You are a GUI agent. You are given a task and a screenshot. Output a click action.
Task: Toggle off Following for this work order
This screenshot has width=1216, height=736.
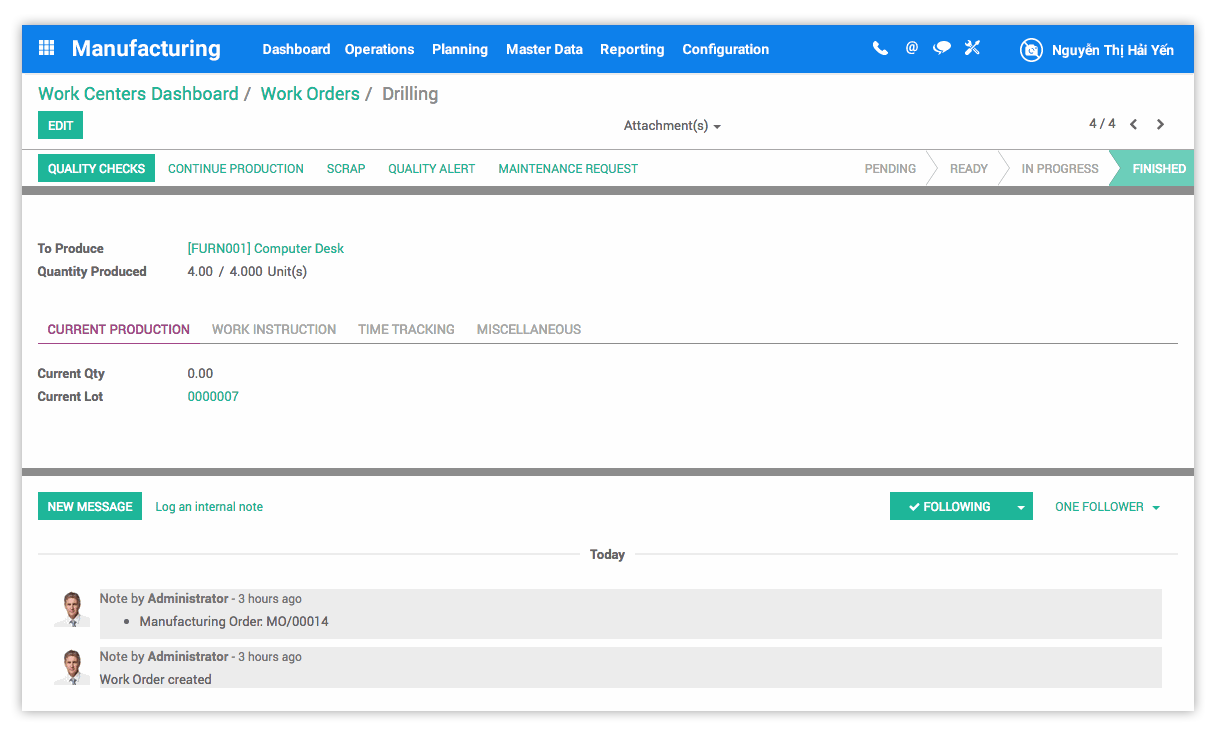coord(952,506)
